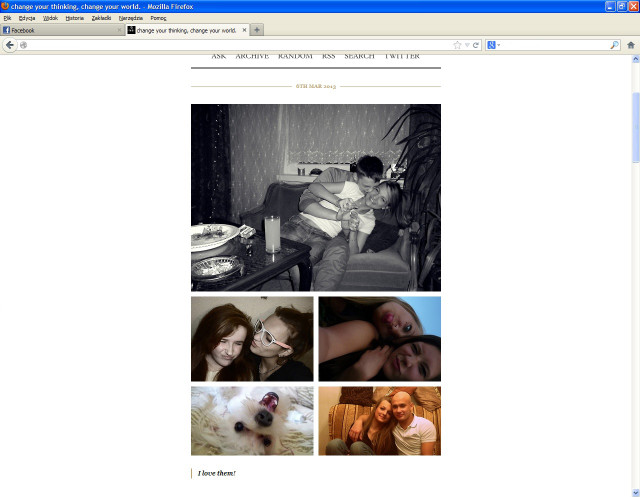Open the Edycja menu
This screenshot has width=640, height=497.
27,18
